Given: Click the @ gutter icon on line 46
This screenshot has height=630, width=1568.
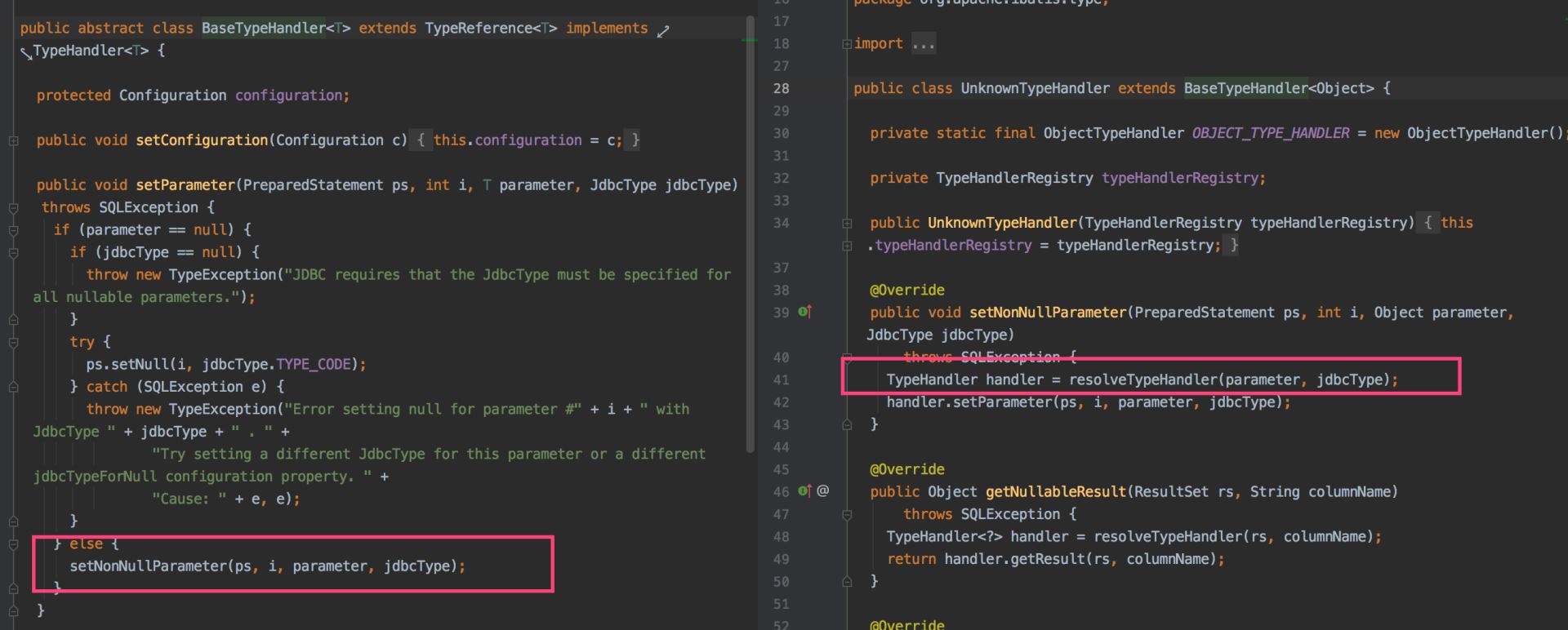Looking at the screenshot, I should [x=823, y=491].
